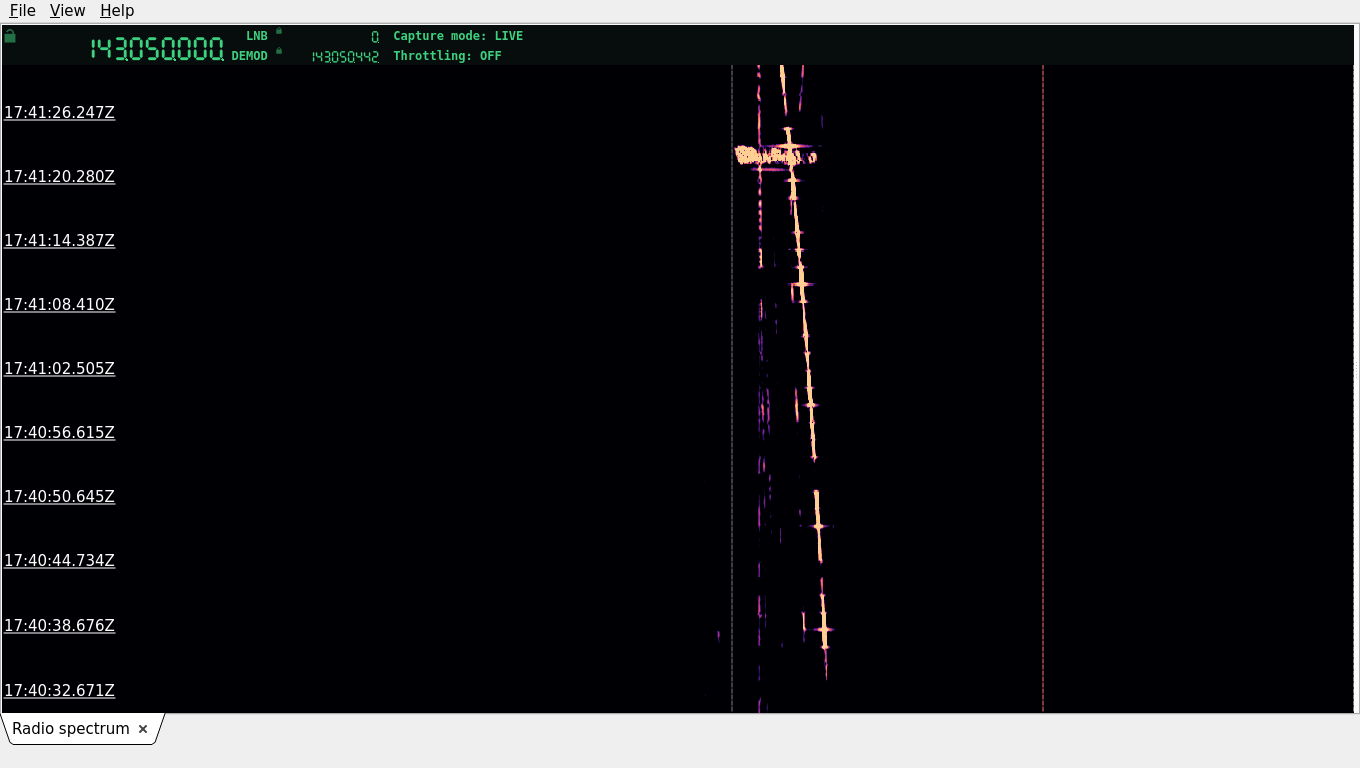The width and height of the screenshot is (1360, 768).
Task: Close the Radio spectrum tab
Action: pyautogui.click(x=143, y=729)
